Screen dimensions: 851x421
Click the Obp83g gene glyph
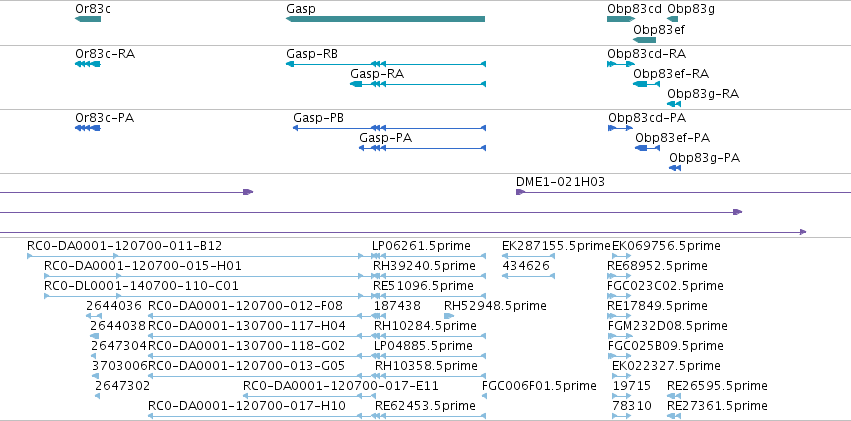click(x=673, y=19)
